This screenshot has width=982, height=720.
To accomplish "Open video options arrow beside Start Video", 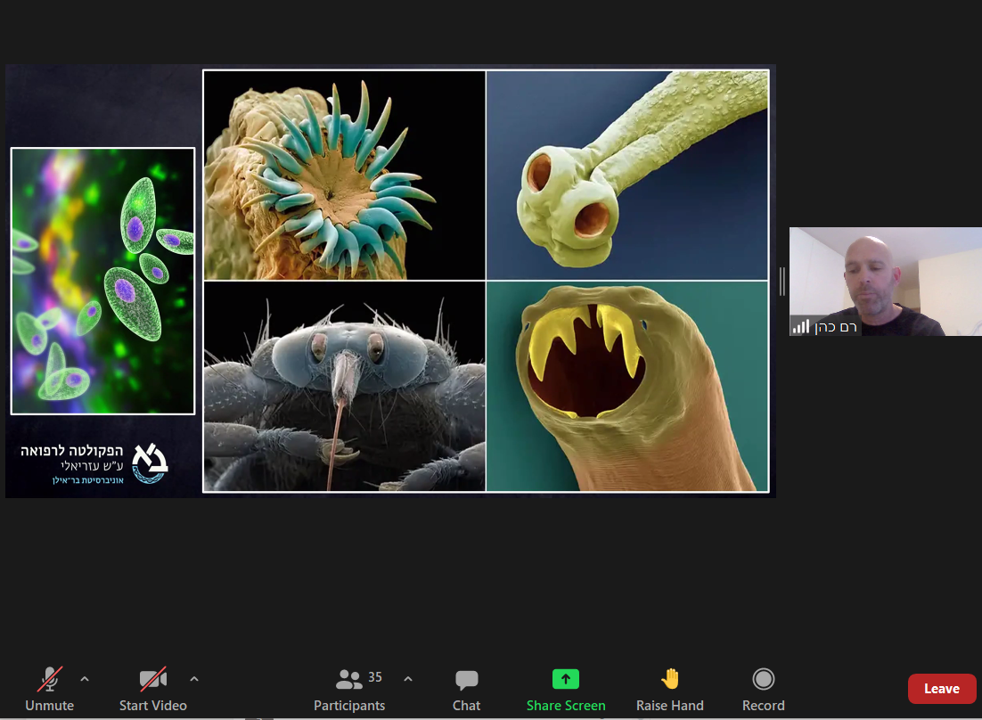I will (x=194, y=679).
